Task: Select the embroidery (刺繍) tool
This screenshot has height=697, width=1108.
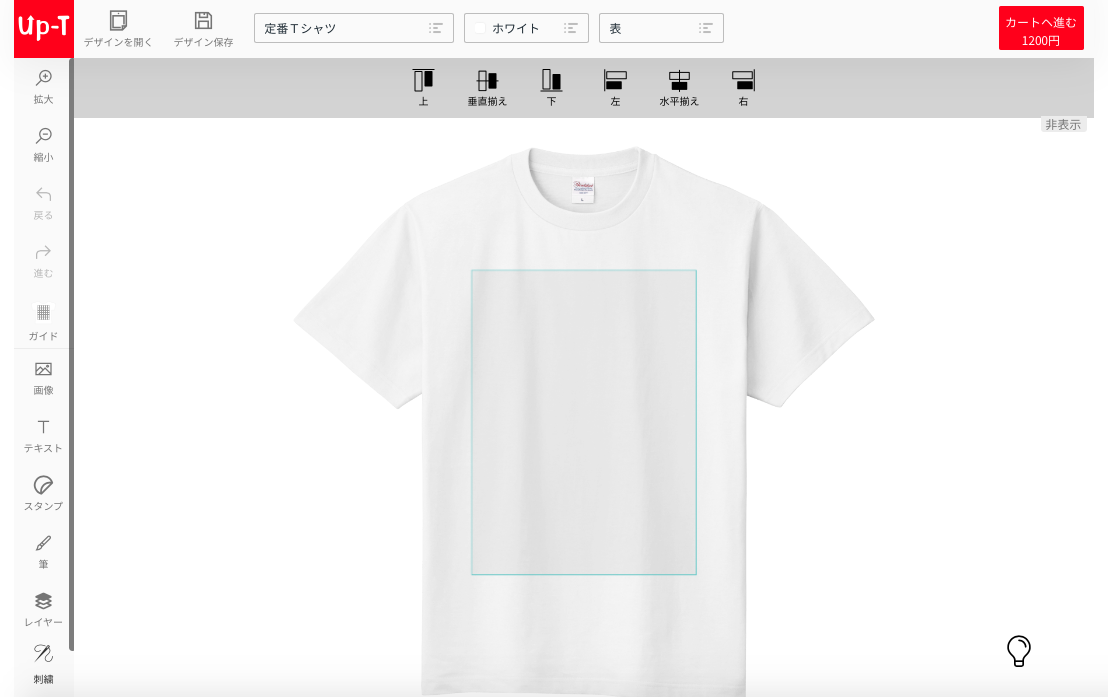Action: tap(43, 655)
